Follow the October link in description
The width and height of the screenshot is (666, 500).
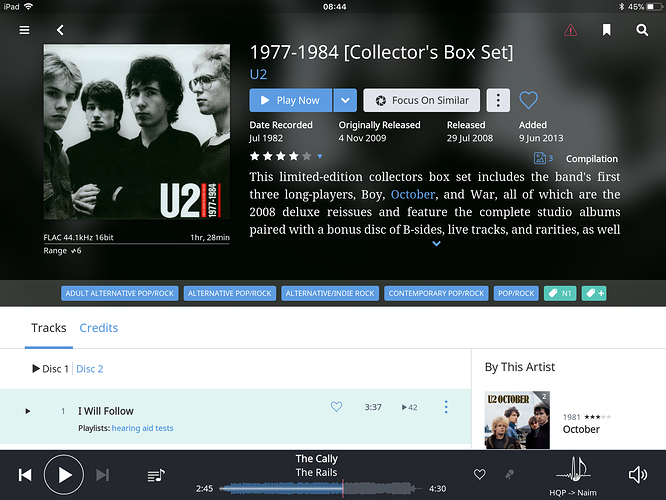413,194
